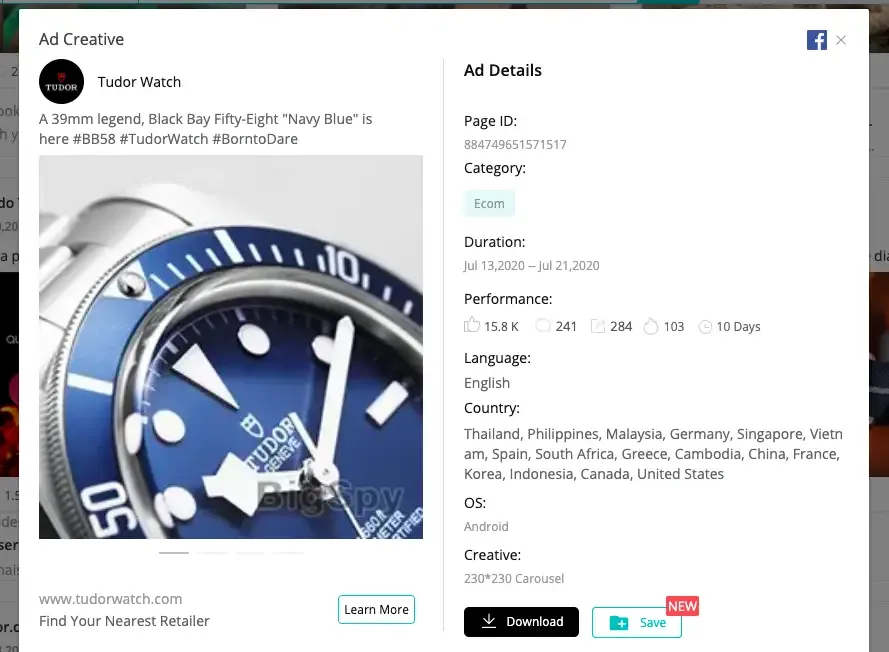Click the Tudor Watch logo
Image resolution: width=889 pixels, height=652 pixels.
(62, 82)
